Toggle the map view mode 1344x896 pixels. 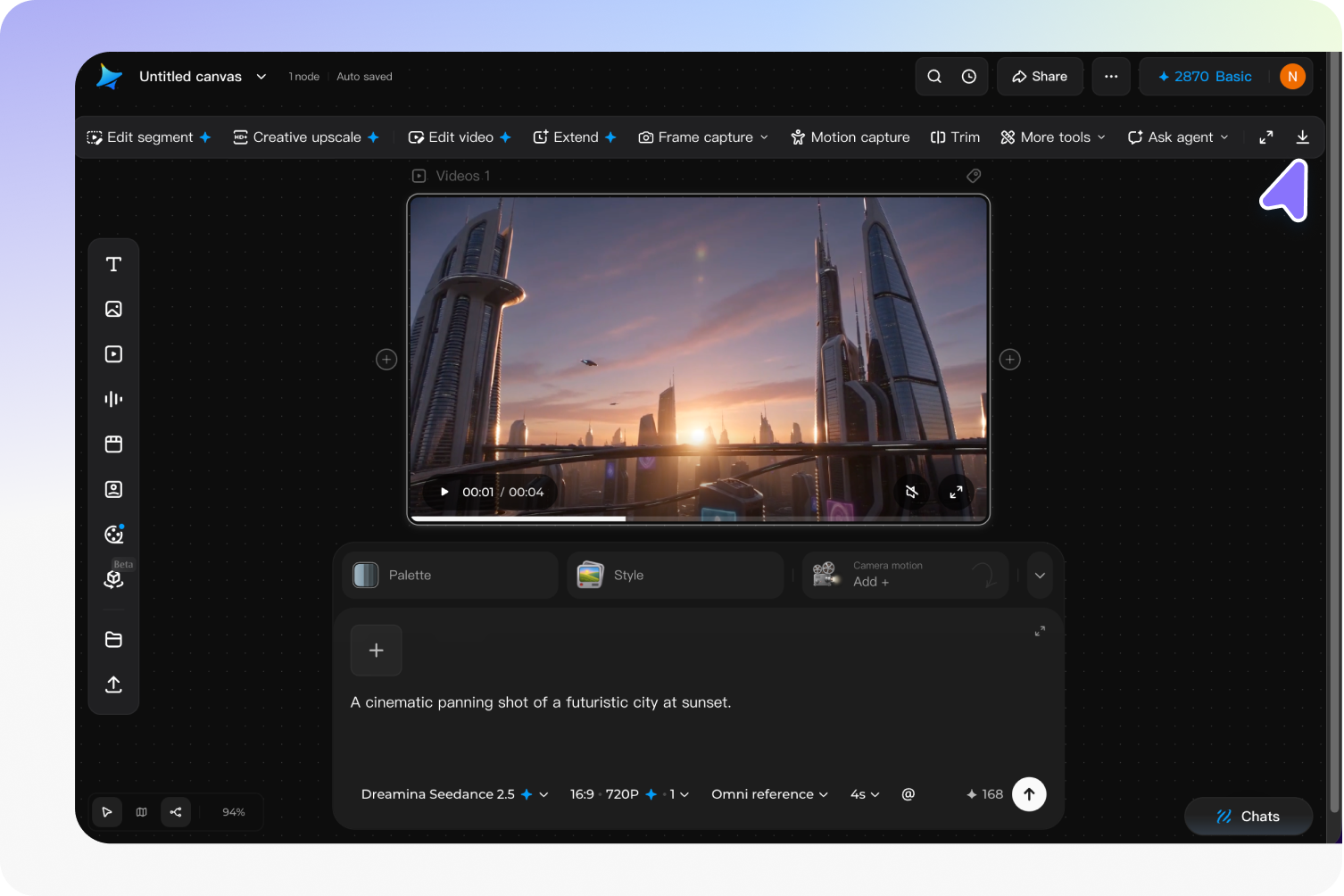click(141, 812)
